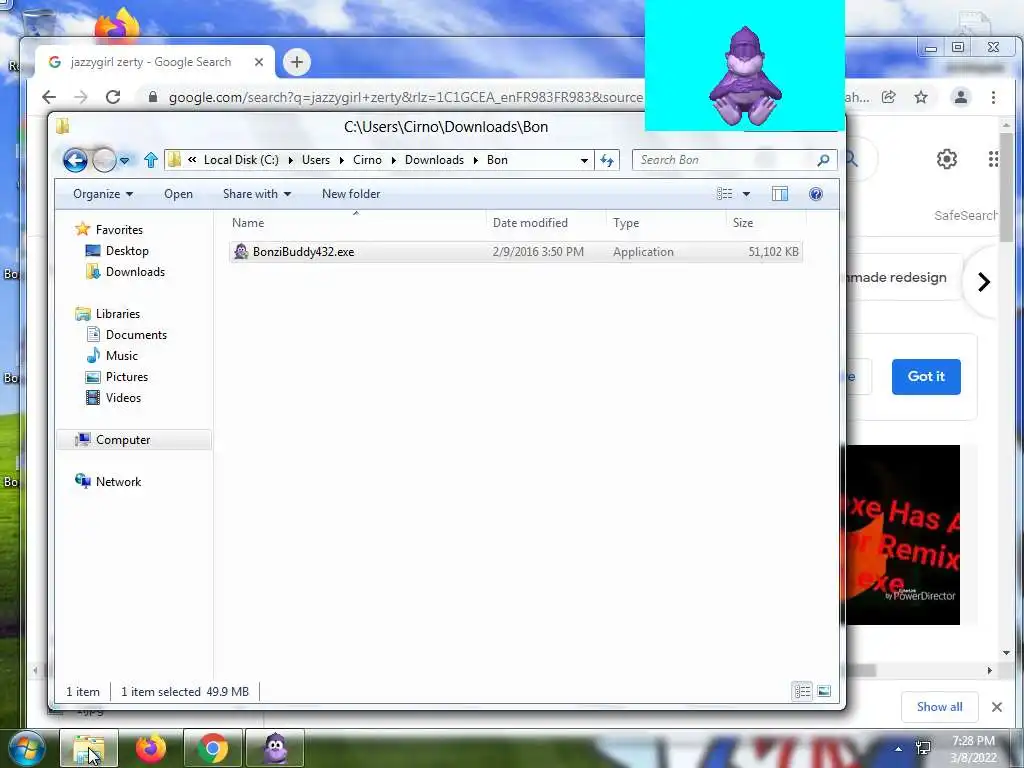Open Libraries in navigation pane
Viewport: 1024px width, 768px height.
(118, 314)
